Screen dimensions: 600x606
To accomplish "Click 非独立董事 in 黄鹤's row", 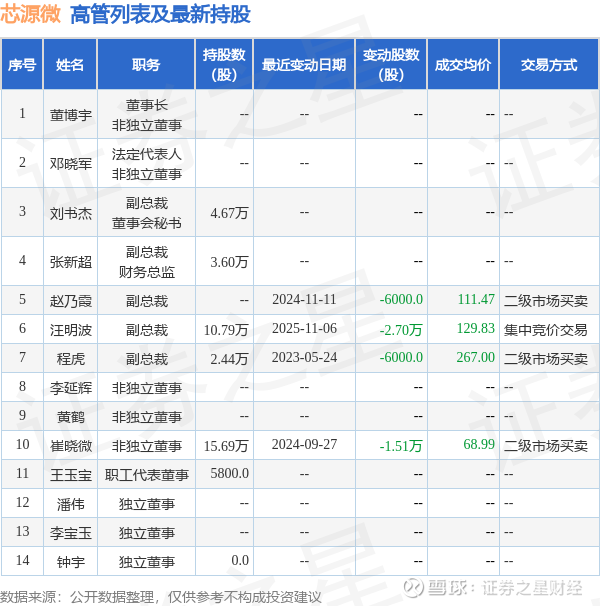I will coord(147,417).
